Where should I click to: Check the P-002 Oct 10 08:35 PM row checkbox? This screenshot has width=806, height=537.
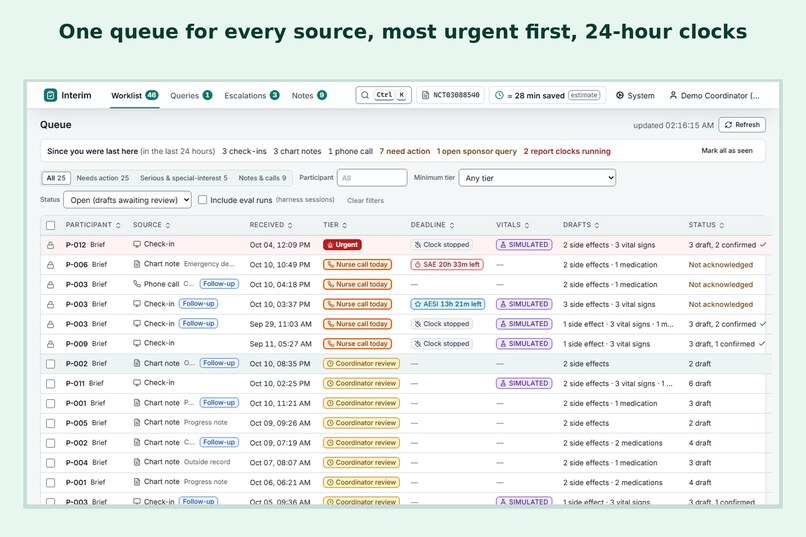click(50, 364)
